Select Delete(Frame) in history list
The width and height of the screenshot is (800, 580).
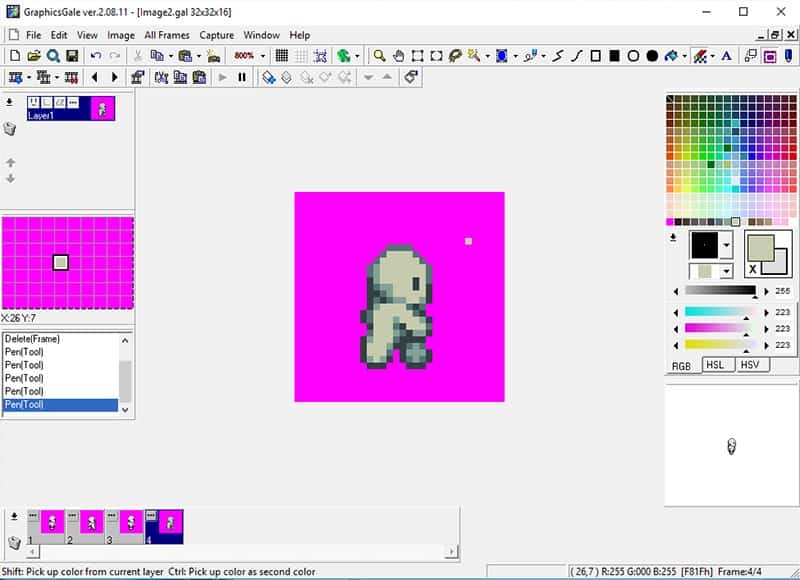point(60,339)
